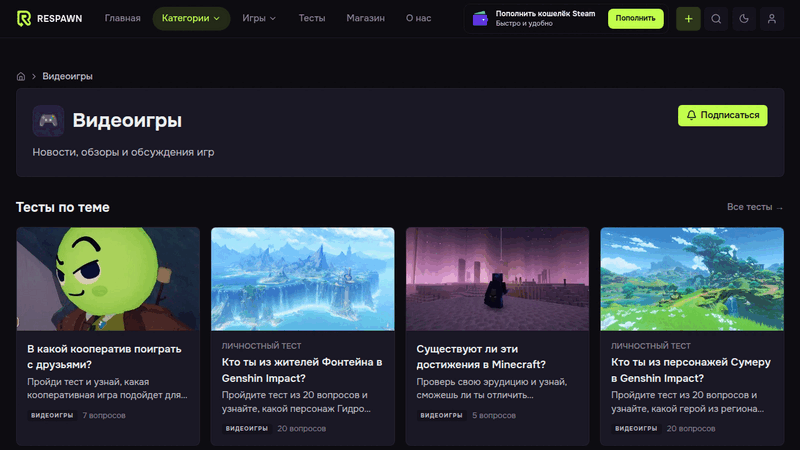Open the Minecraft achievements thumbnail
Viewport: 800px width, 450px height.
point(497,279)
